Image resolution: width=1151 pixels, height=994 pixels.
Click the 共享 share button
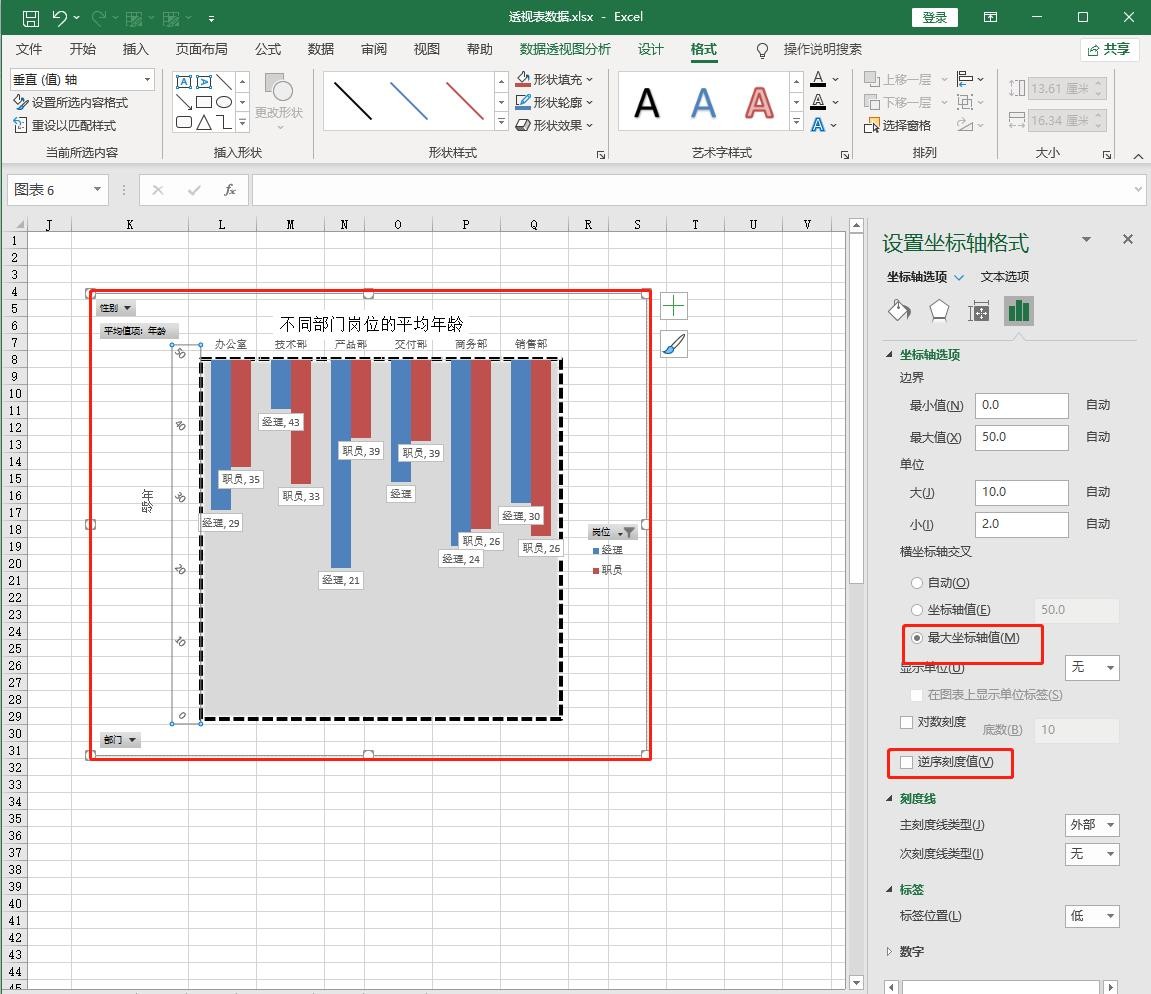1109,49
